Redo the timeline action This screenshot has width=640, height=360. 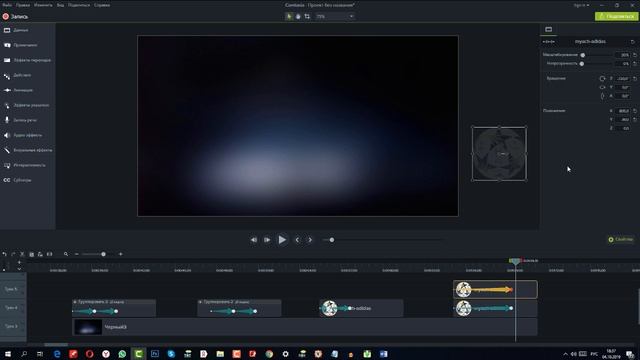(x=13, y=254)
